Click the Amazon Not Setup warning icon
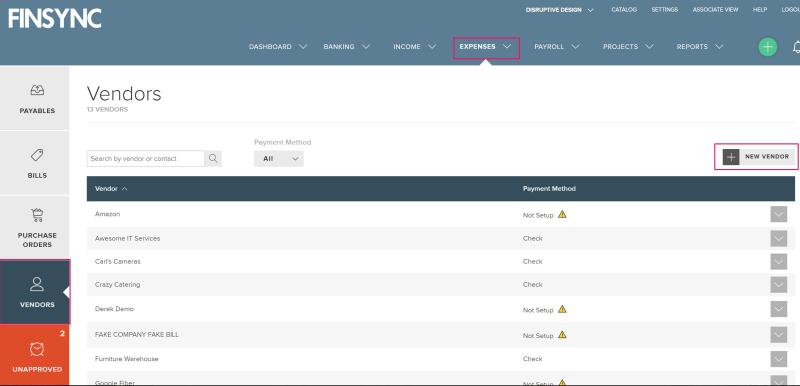Screen dimensions: 800x386 click(x=562, y=214)
